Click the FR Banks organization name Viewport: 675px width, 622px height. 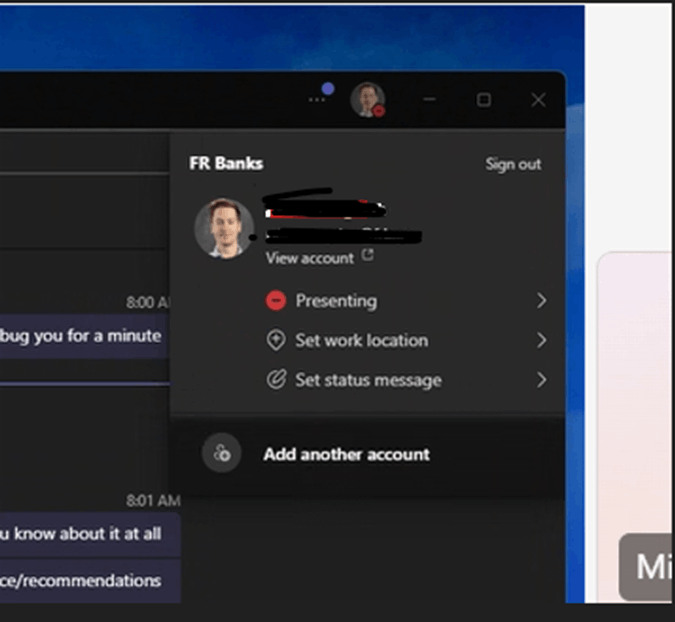tap(226, 163)
